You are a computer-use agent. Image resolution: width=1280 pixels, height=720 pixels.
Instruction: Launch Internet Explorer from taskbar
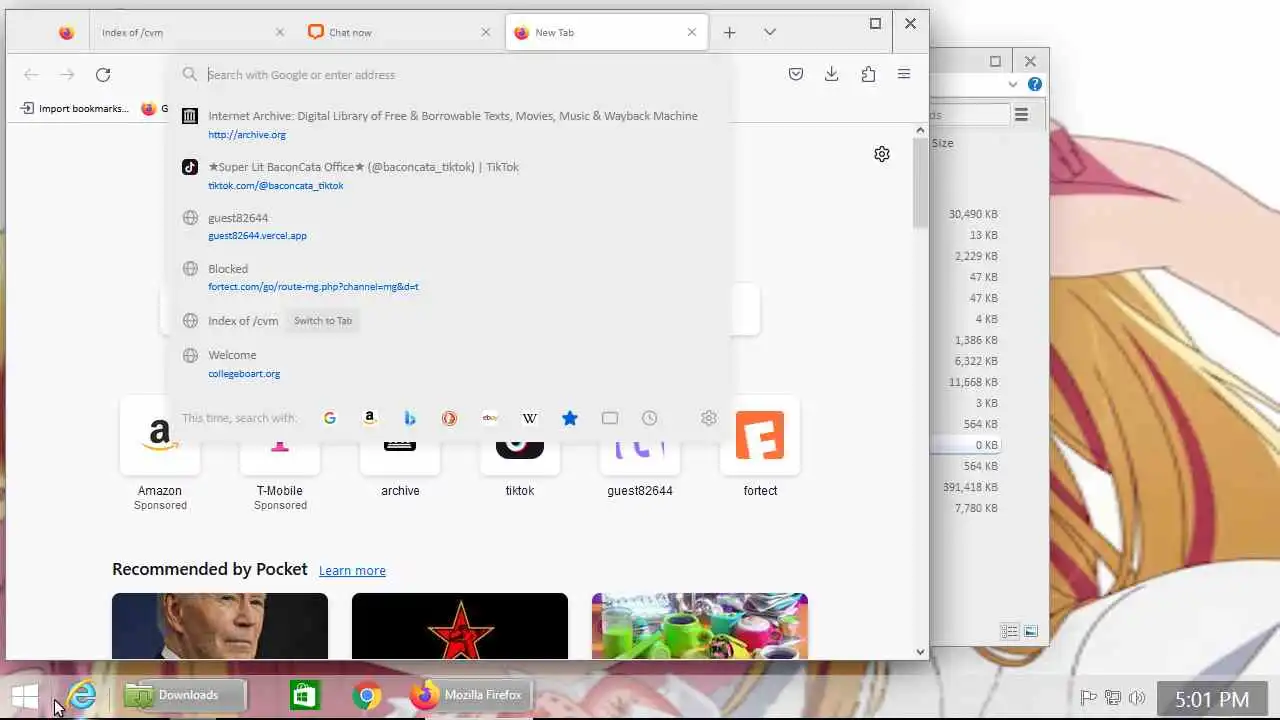pos(82,695)
